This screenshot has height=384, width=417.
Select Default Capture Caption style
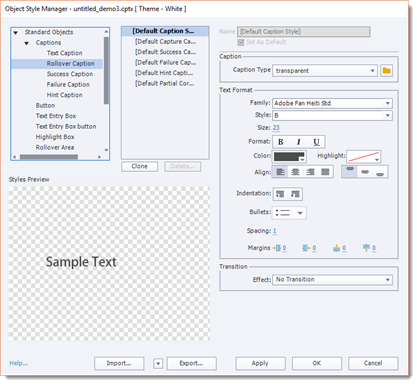point(165,41)
